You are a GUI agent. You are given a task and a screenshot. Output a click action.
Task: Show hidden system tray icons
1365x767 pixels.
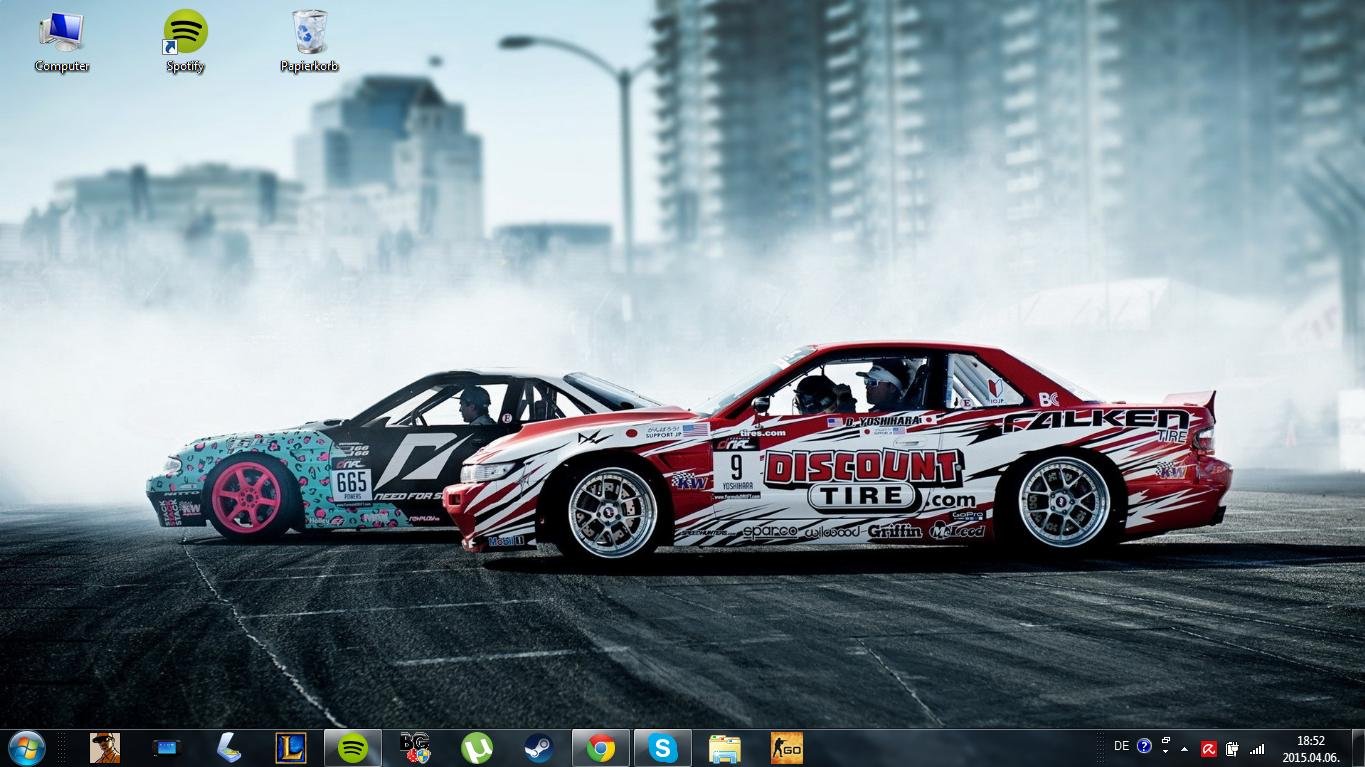1185,749
